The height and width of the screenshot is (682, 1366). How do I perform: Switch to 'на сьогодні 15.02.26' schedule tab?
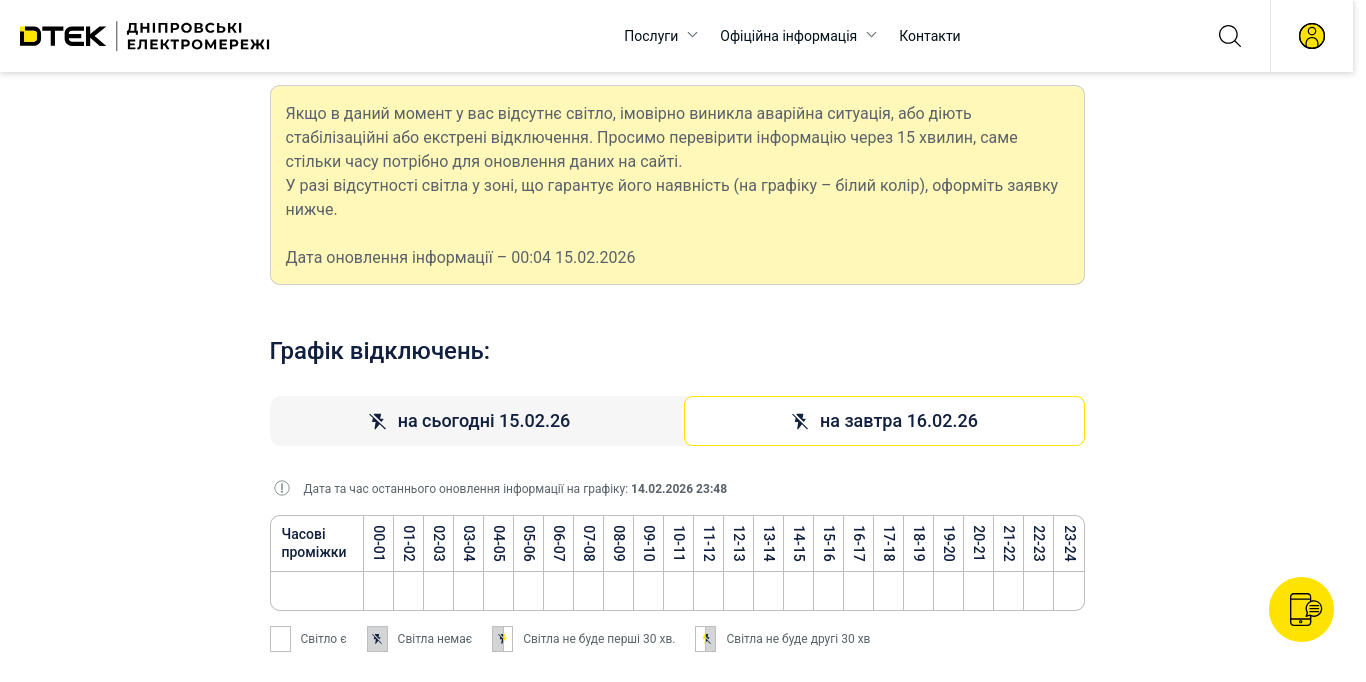(x=477, y=421)
